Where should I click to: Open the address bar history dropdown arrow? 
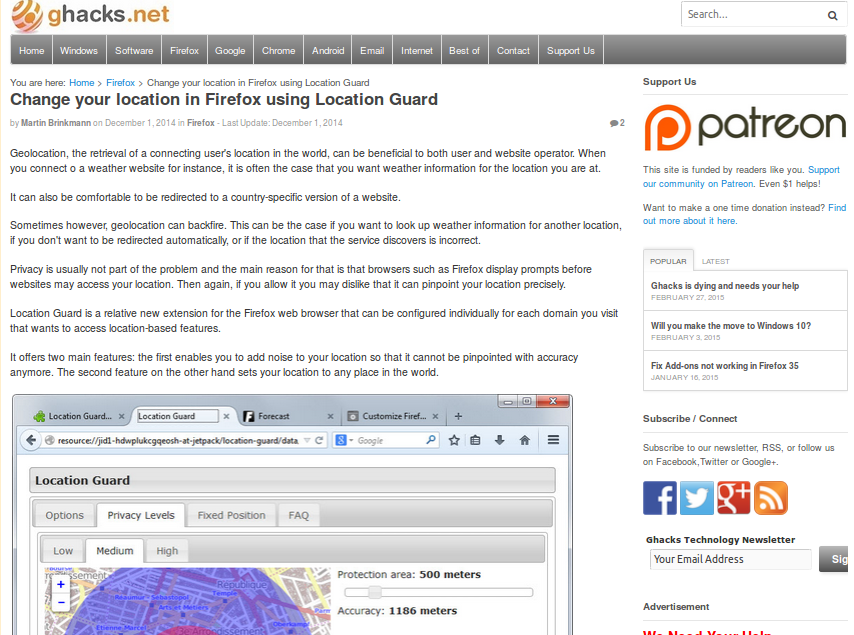307,440
